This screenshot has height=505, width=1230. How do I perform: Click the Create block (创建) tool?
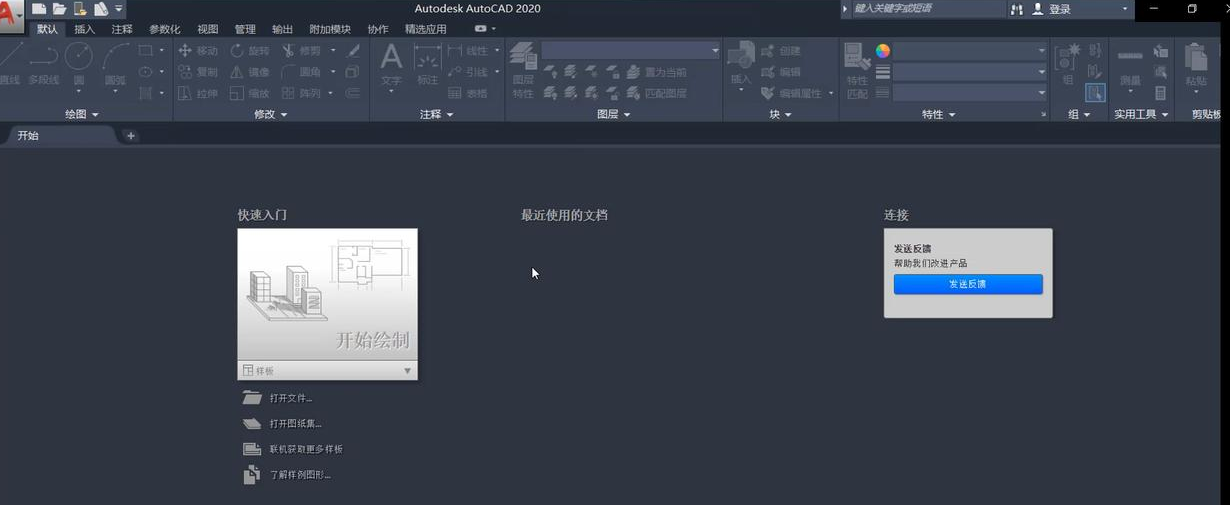pos(781,50)
